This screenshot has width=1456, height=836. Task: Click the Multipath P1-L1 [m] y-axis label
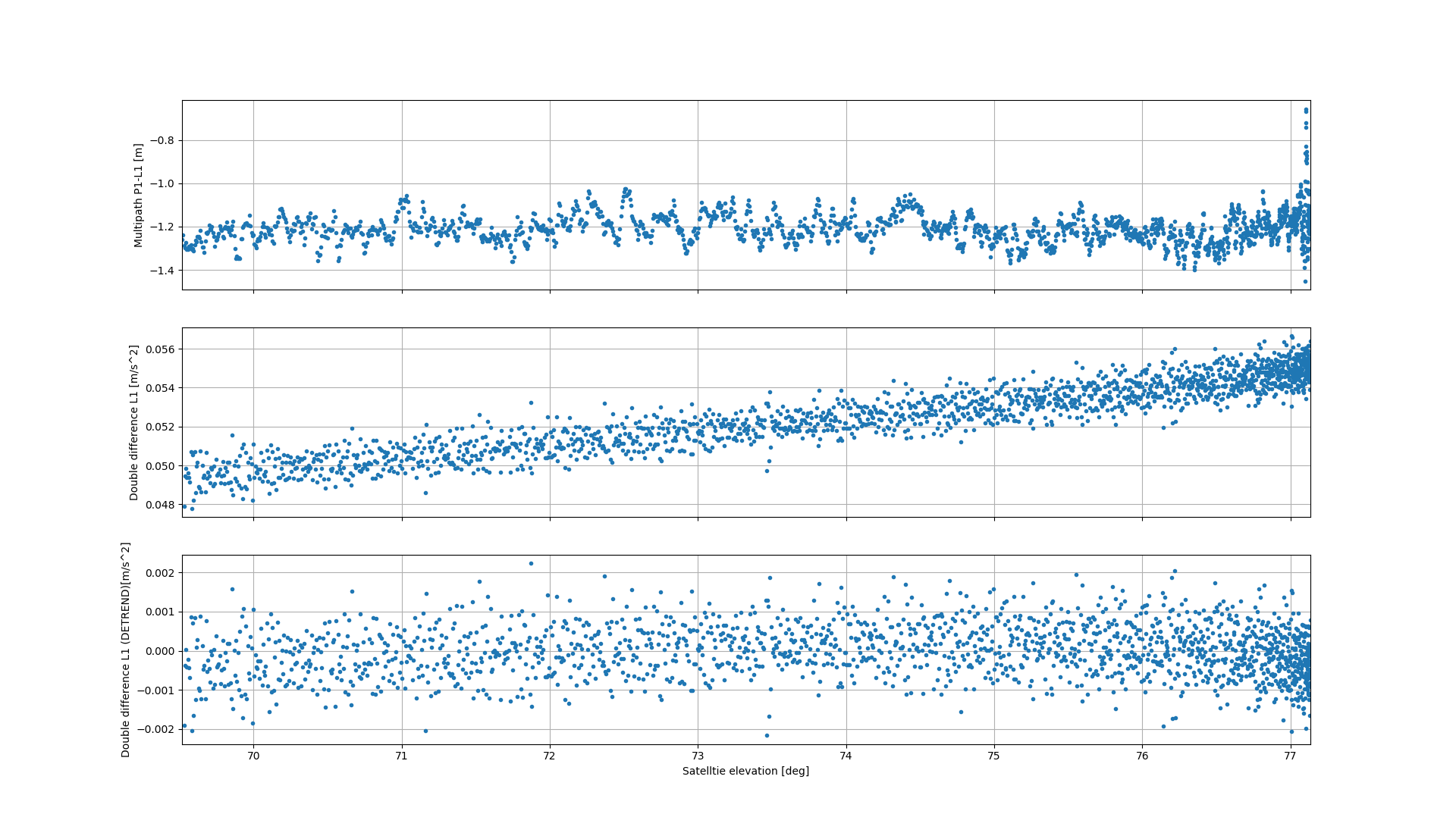138,194
